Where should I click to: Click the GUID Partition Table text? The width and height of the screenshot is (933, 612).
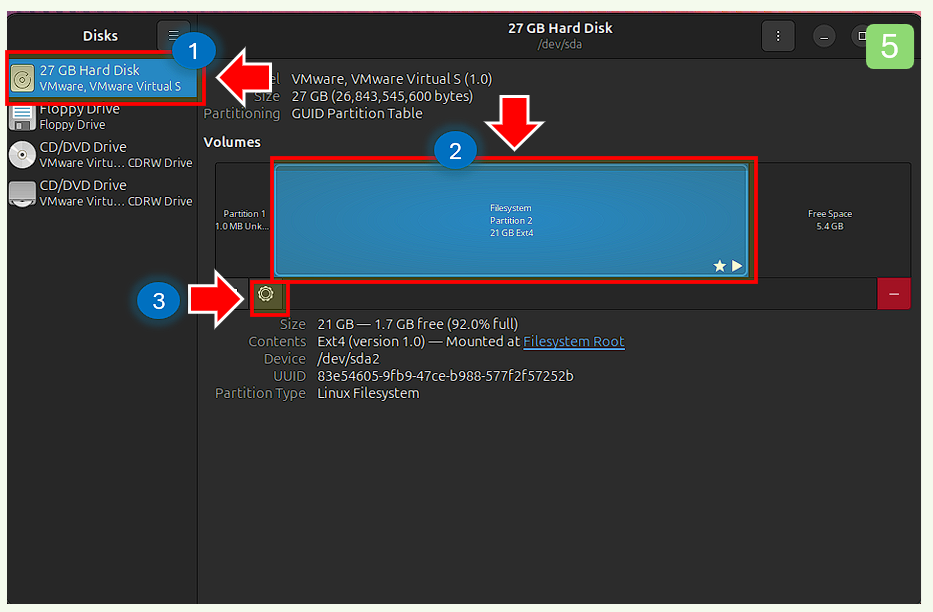[x=357, y=114]
